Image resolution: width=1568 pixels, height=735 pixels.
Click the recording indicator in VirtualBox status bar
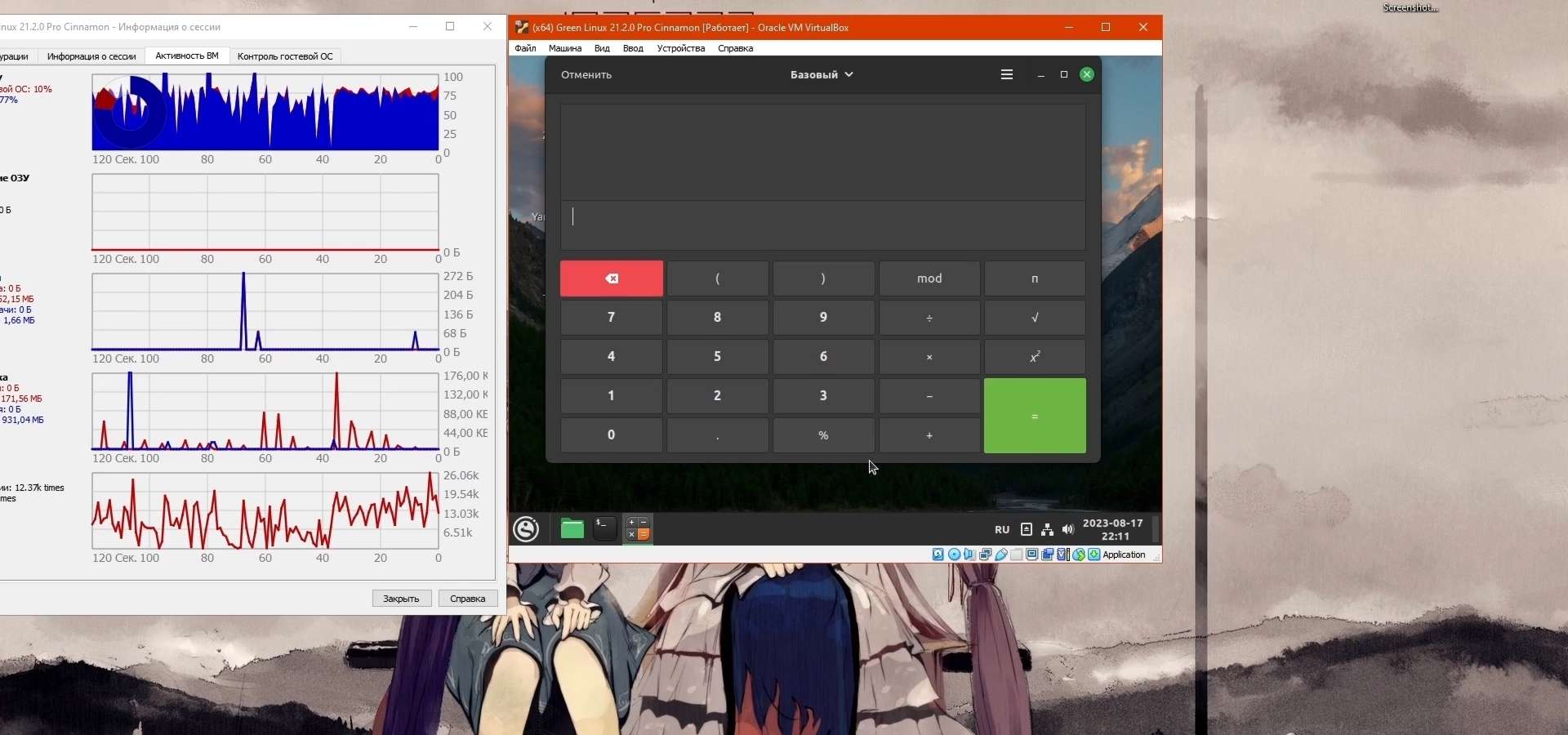click(x=1048, y=555)
